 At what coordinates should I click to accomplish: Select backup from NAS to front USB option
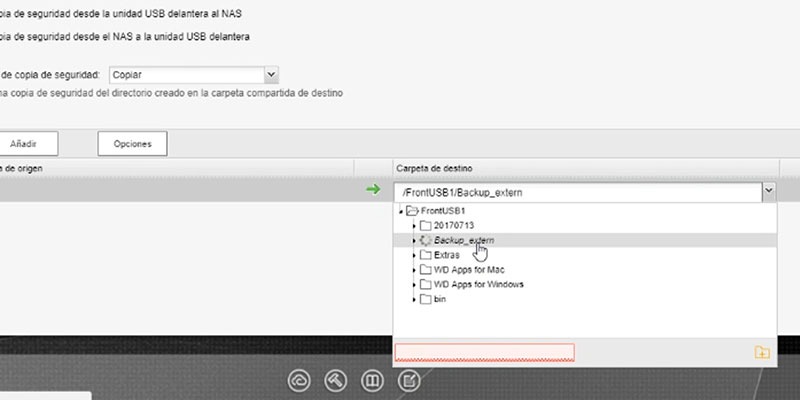(x=124, y=37)
